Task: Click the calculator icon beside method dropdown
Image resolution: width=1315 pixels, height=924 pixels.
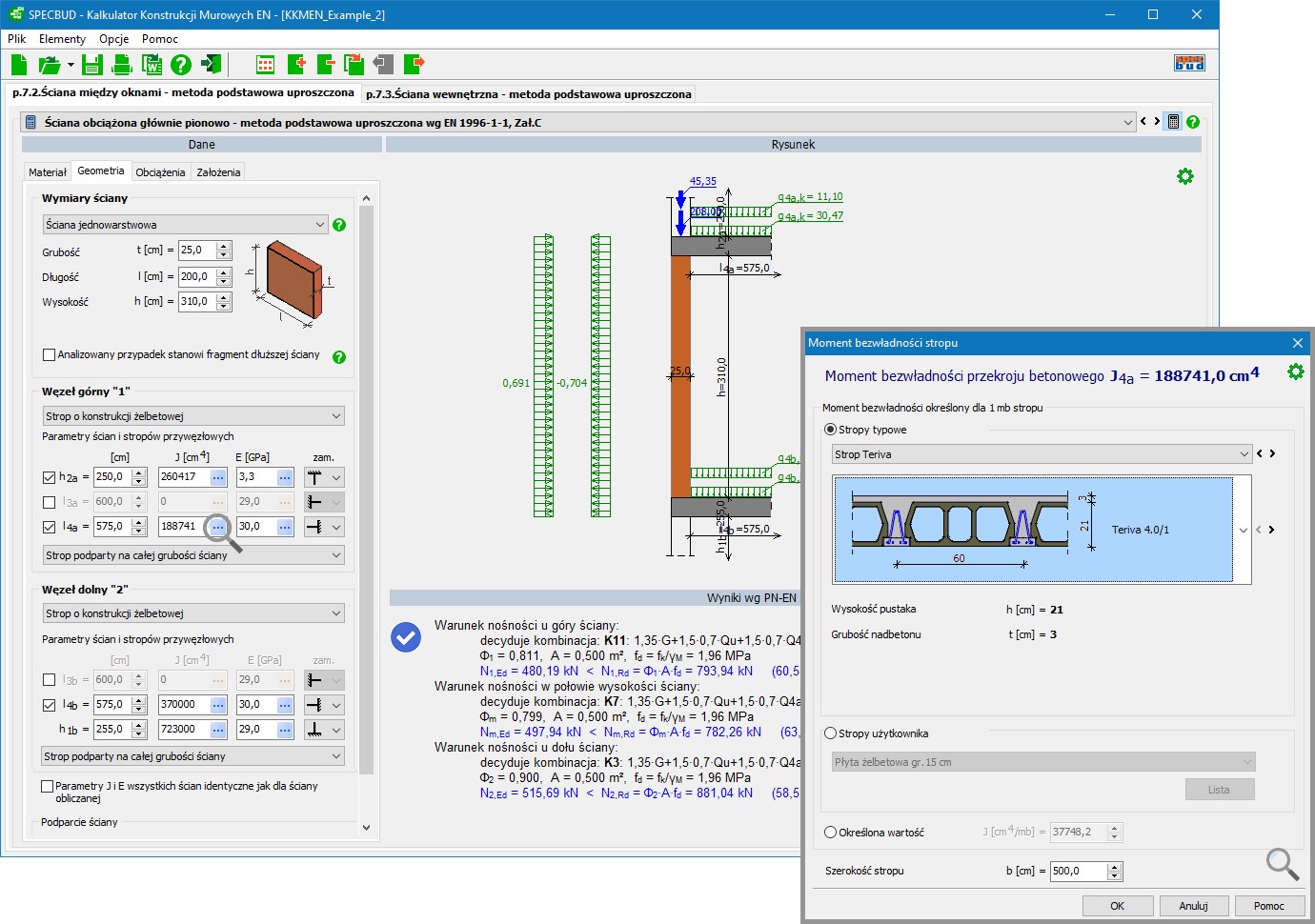Action: pyautogui.click(x=1173, y=122)
